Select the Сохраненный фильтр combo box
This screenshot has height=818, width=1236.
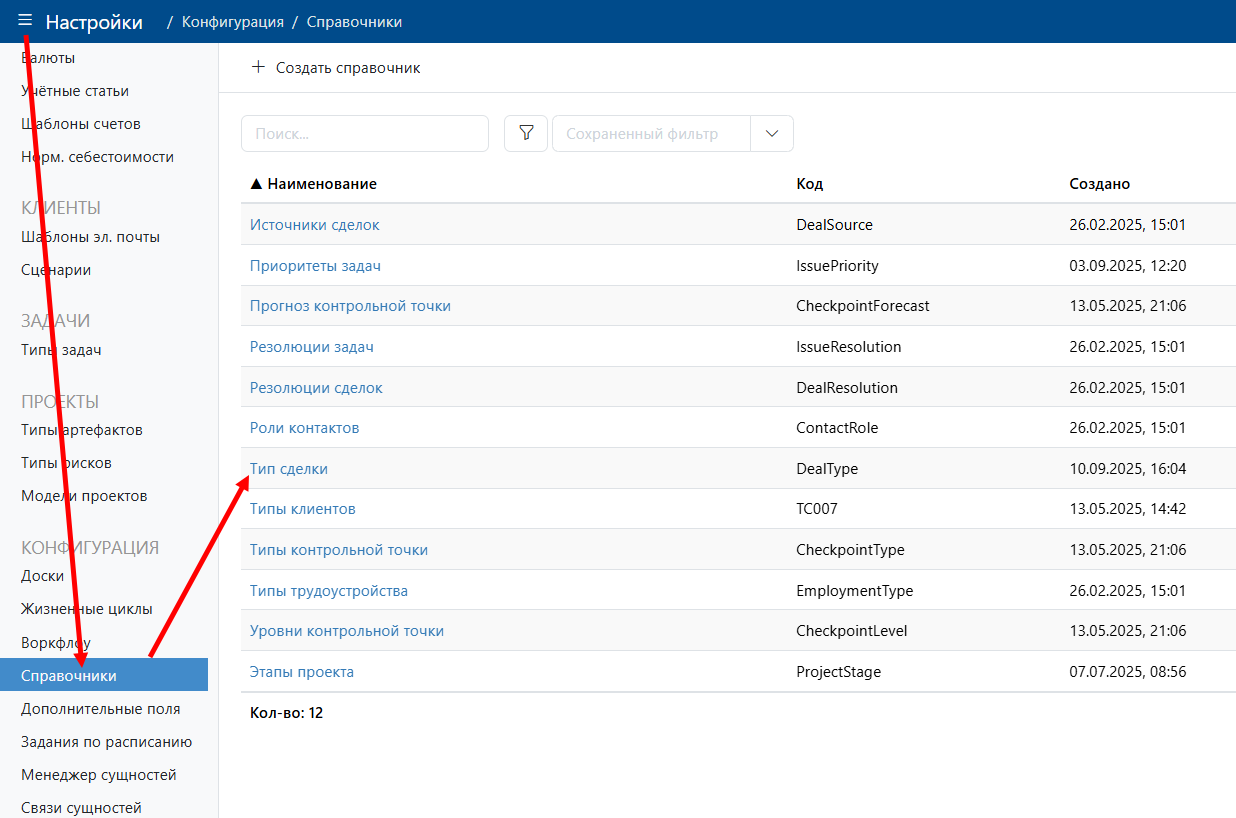point(651,133)
